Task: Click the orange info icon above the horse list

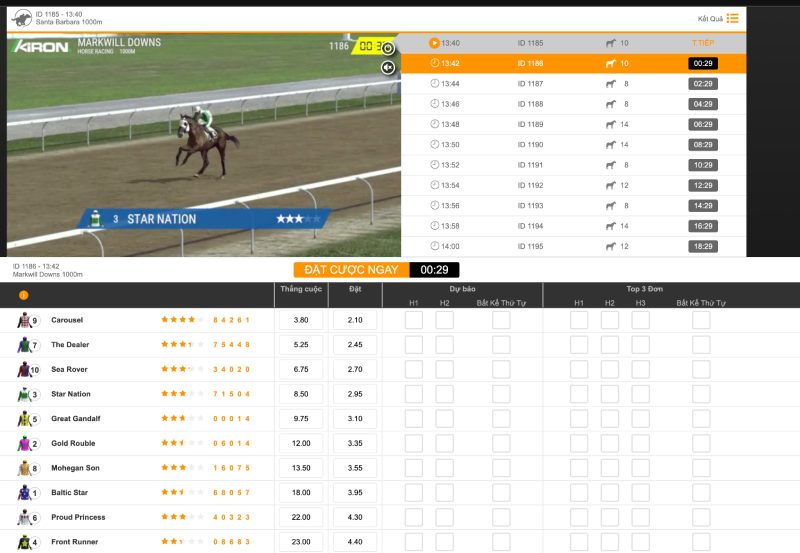Action: pyautogui.click(x=24, y=295)
